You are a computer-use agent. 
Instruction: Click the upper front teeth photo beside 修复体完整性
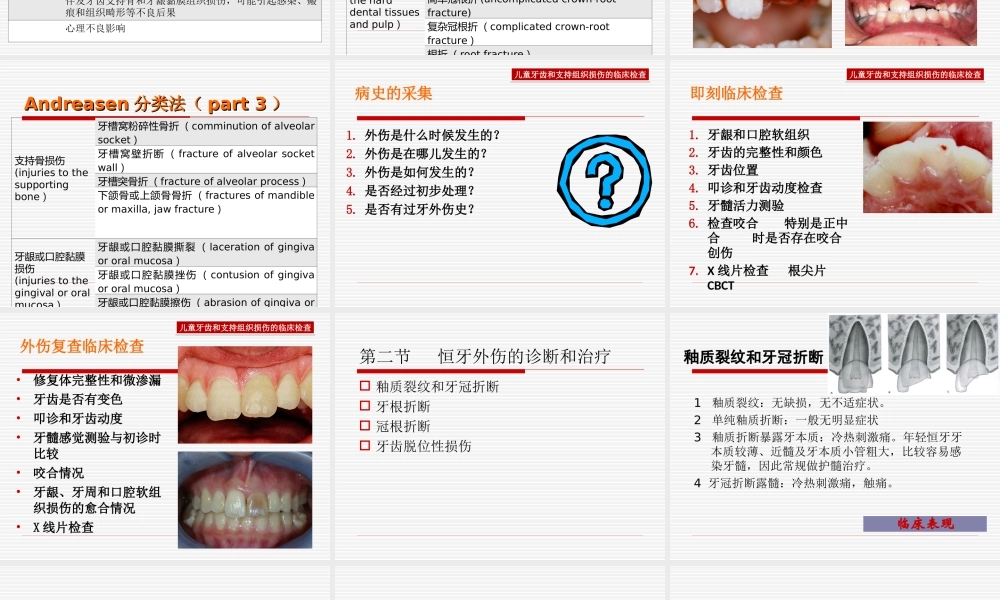point(245,395)
